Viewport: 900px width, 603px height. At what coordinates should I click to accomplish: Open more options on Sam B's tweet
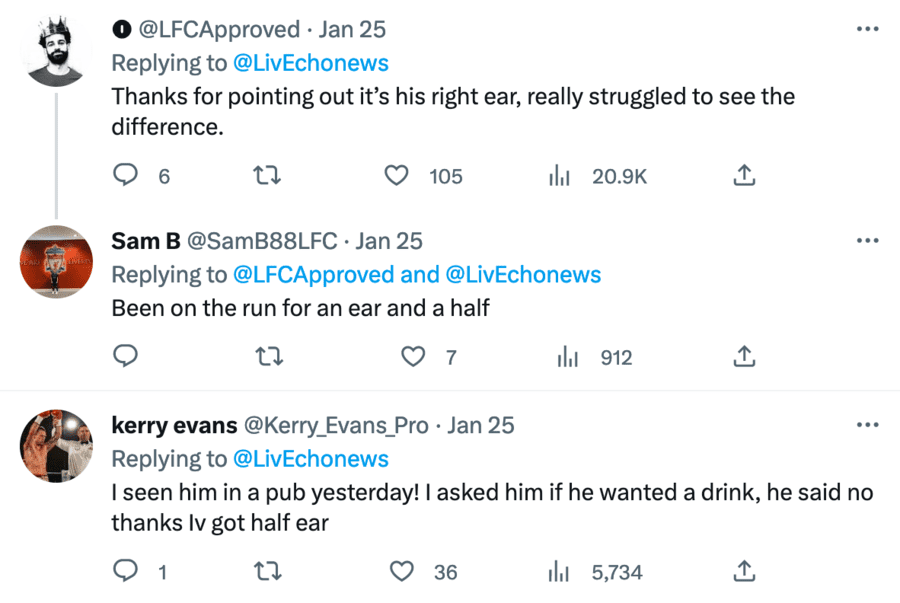[867, 241]
